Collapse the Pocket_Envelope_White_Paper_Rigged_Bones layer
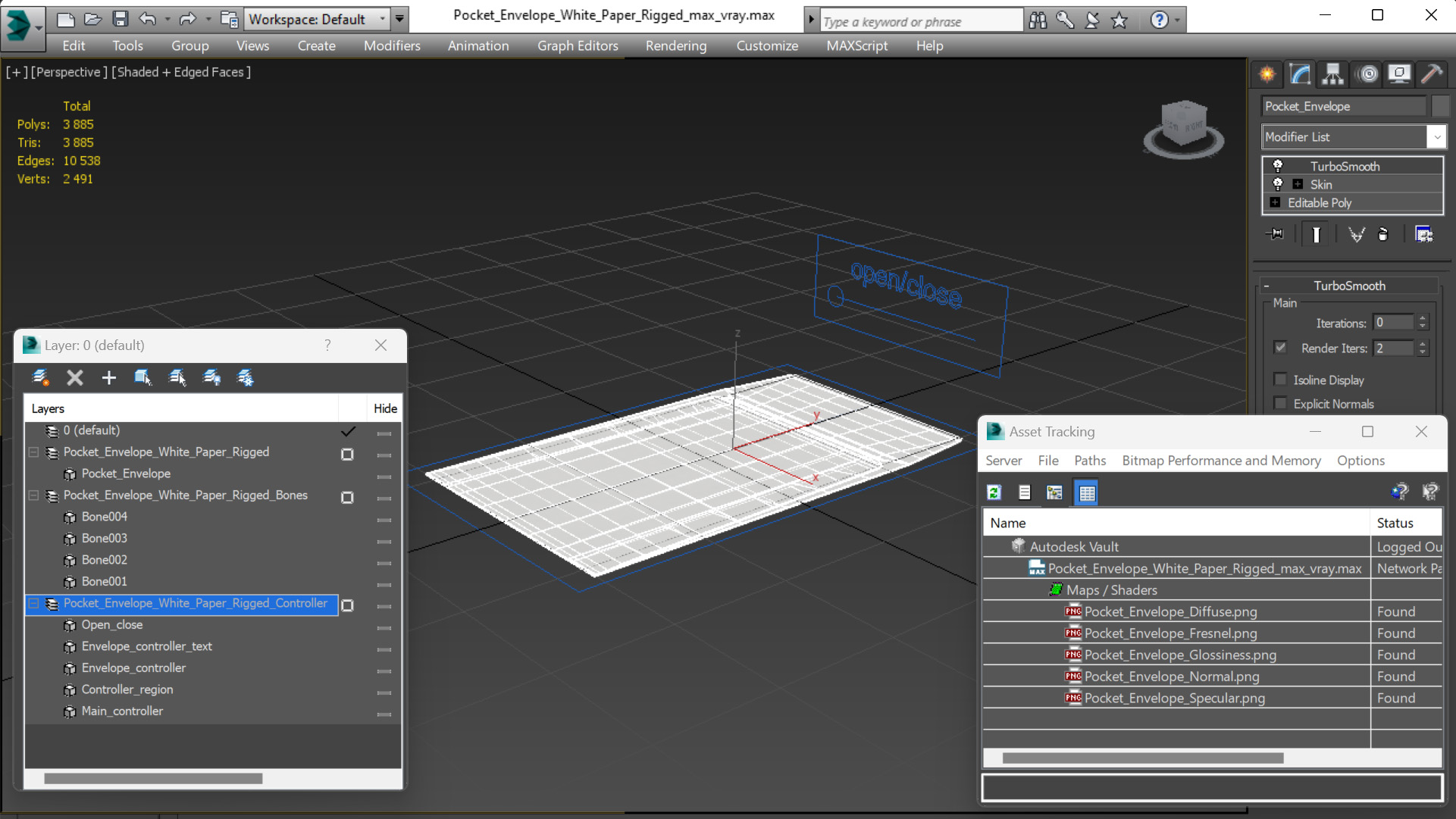The width and height of the screenshot is (1456, 819). [33, 495]
